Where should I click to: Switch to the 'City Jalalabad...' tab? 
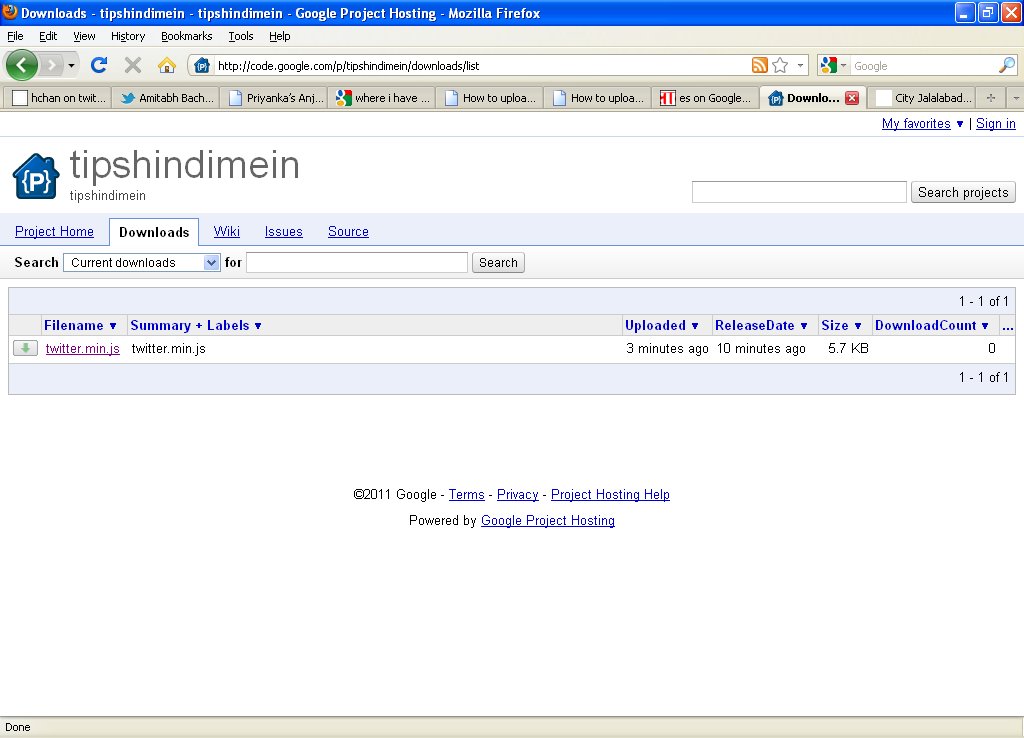(x=923, y=98)
